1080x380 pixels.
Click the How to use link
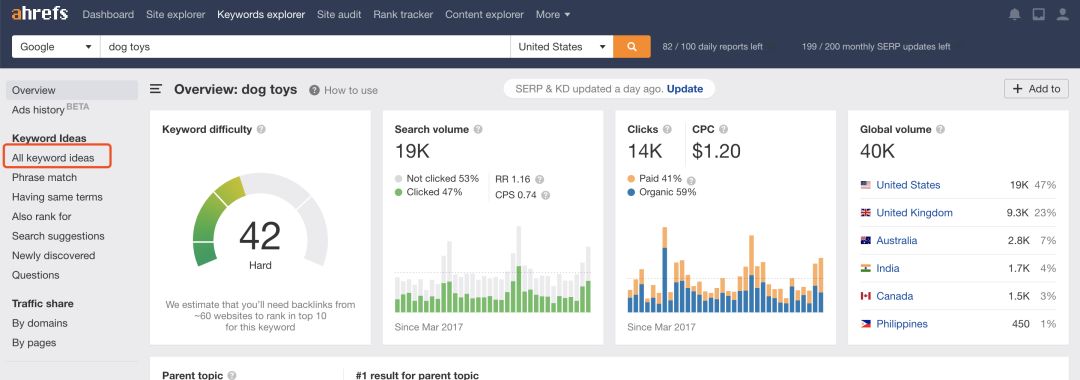[351, 90]
